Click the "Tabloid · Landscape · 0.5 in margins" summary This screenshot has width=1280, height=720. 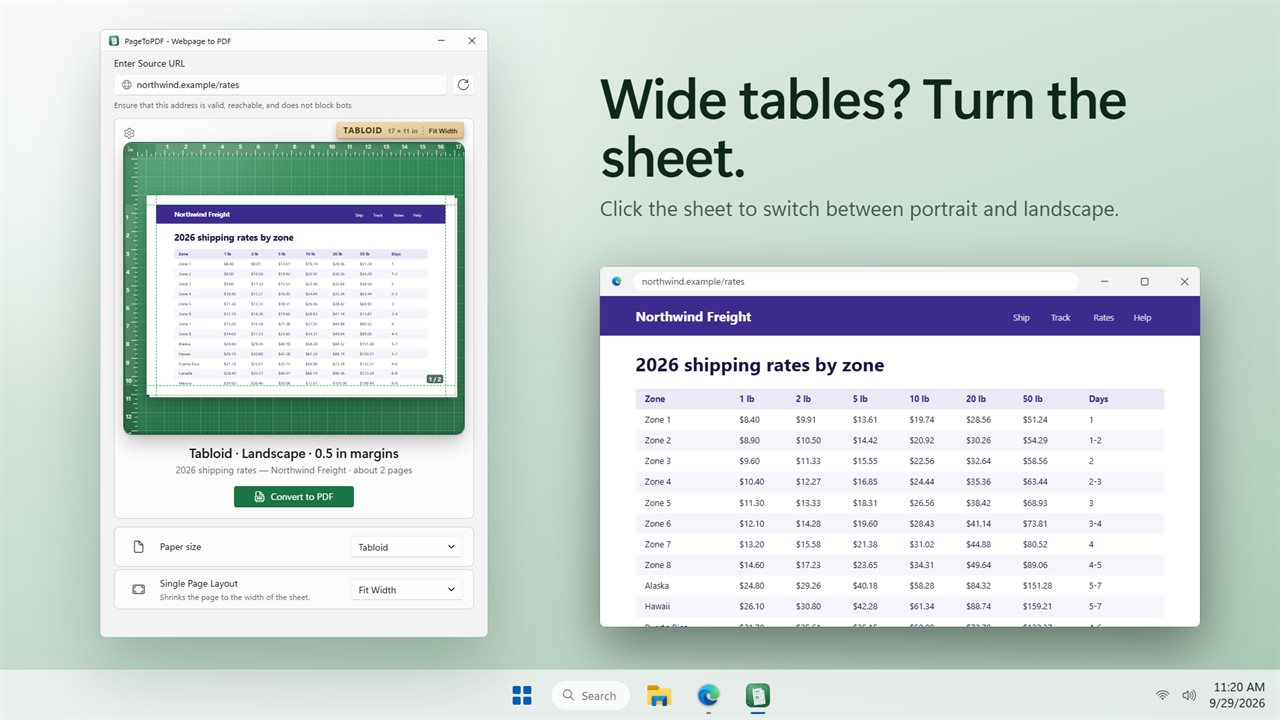click(x=294, y=453)
